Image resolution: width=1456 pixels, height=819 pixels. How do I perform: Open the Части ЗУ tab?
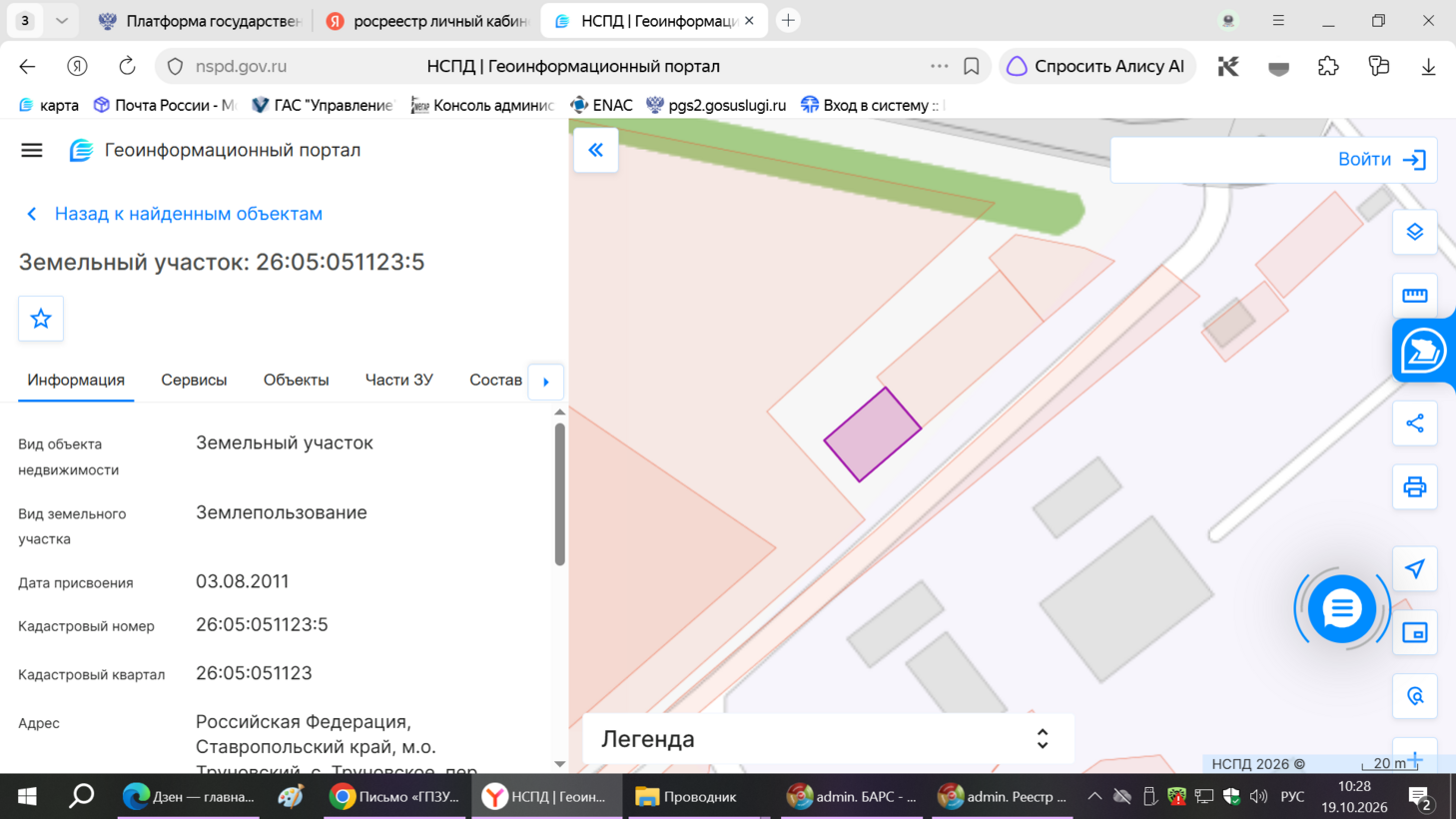(x=398, y=380)
